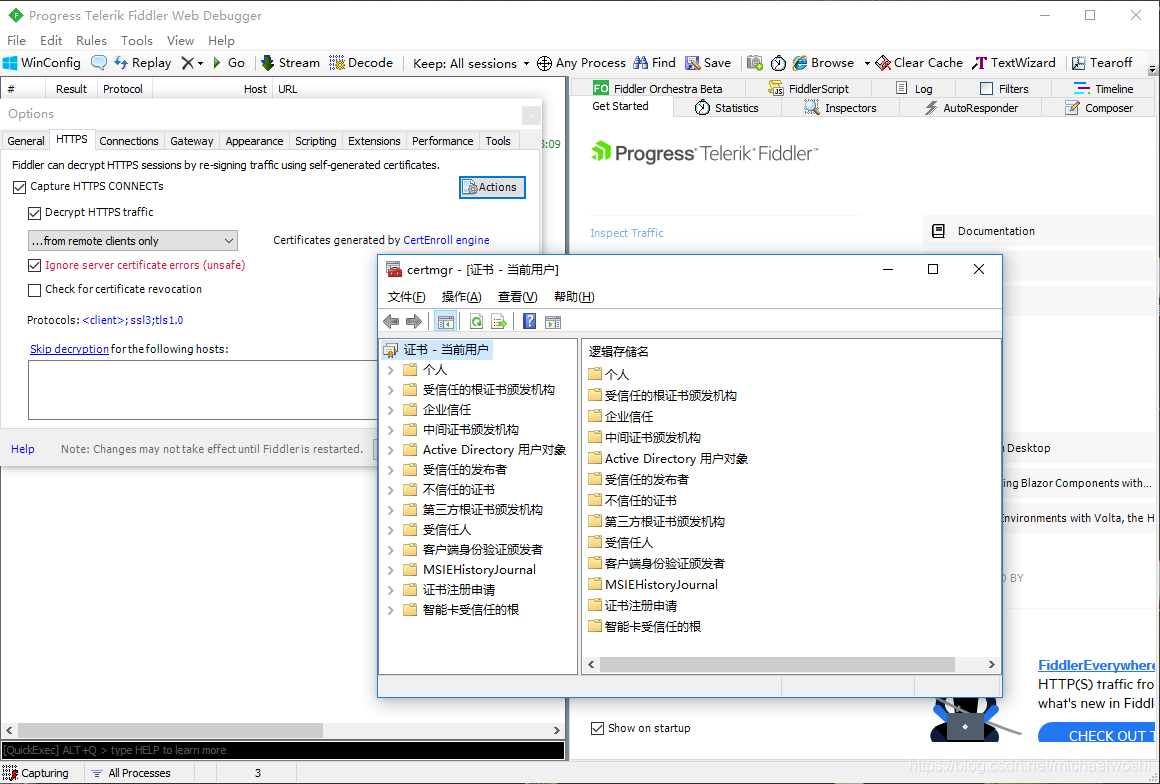1160x784 pixels.
Task: Toggle Ignore server certificate errors checkbox
Action: pyautogui.click(x=34, y=266)
